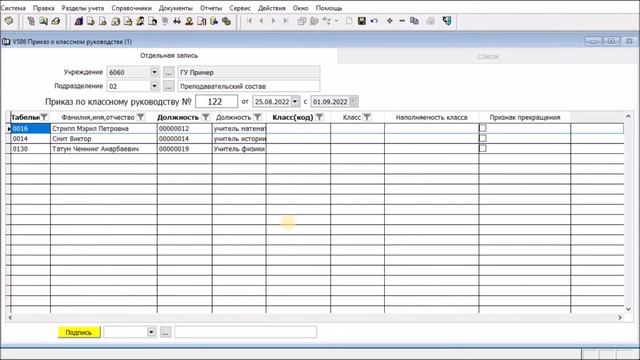The image size is (640, 360).
Task: Click ellipsis button next to Подразделение
Action: coord(169,86)
